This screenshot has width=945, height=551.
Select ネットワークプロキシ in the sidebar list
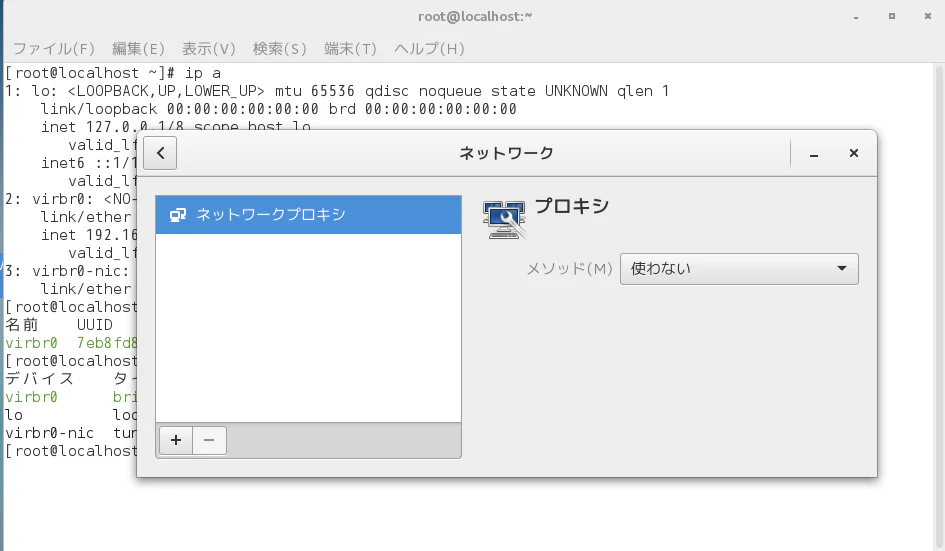click(x=309, y=215)
